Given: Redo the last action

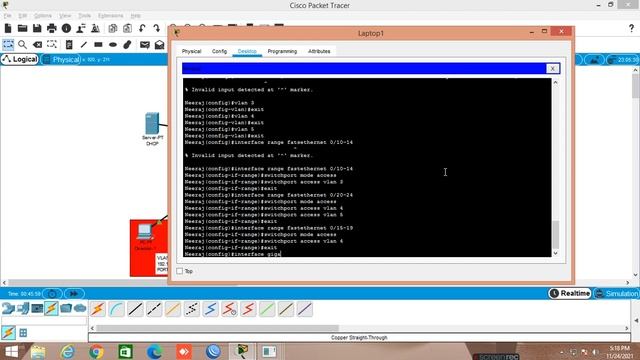Looking at the screenshot, I should pyautogui.click(x=157, y=28).
